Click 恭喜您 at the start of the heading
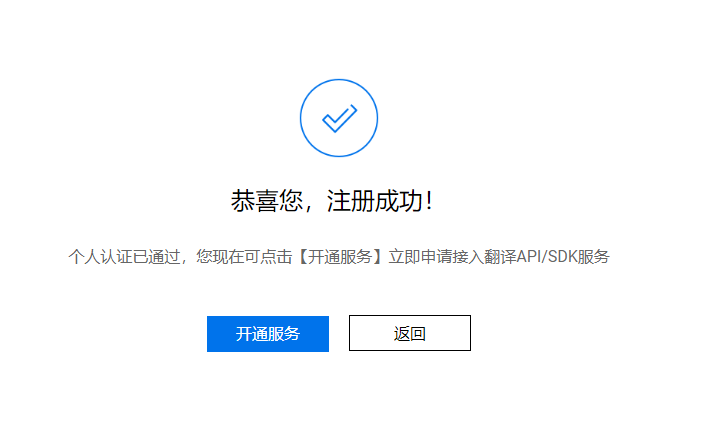Image resolution: width=703 pixels, height=442 pixels. (x=267, y=200)
